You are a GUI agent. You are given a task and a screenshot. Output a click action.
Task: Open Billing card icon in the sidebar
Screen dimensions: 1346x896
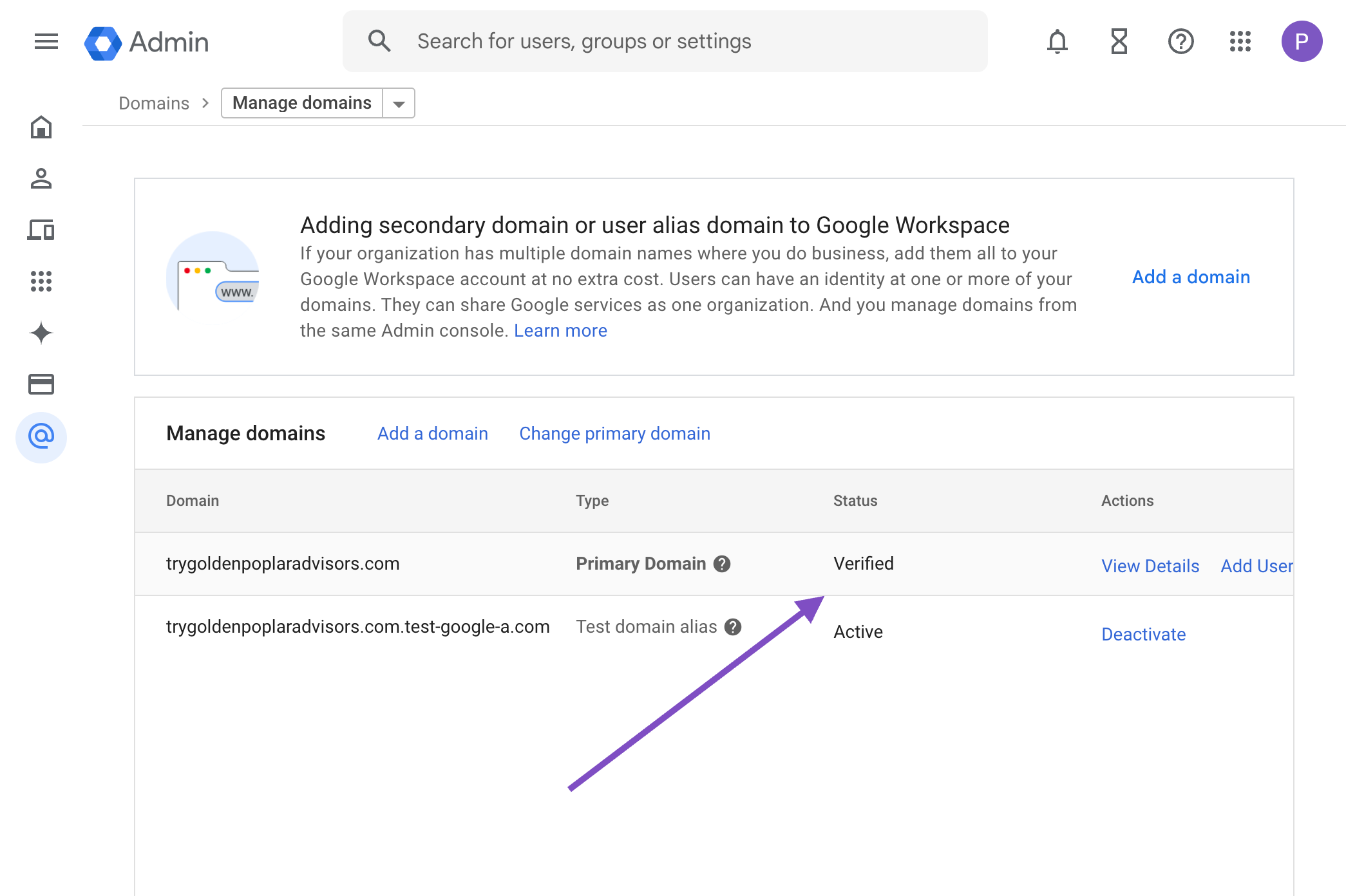tap(41, 384)
